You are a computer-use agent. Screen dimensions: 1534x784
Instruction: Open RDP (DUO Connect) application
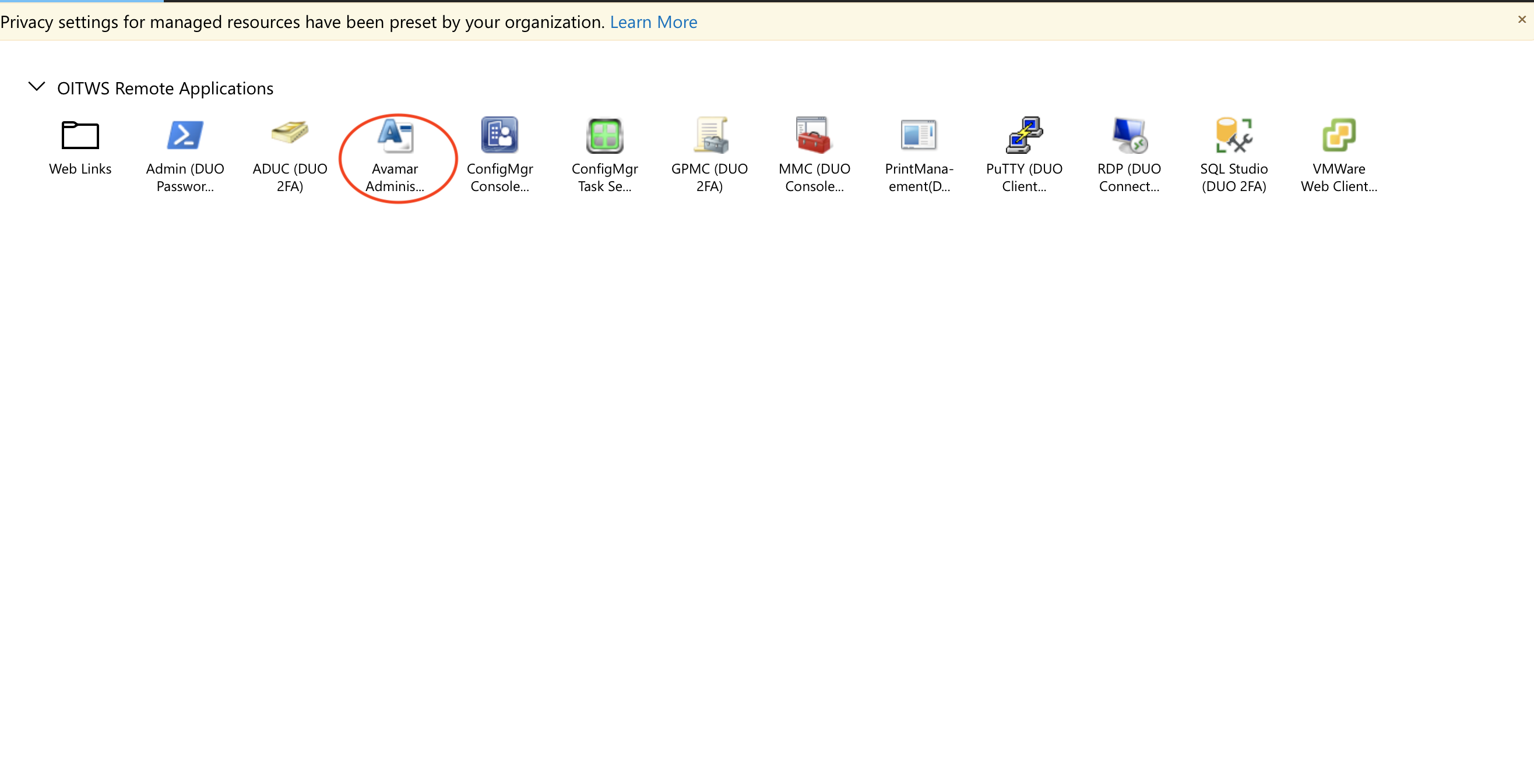[1128, 135]
